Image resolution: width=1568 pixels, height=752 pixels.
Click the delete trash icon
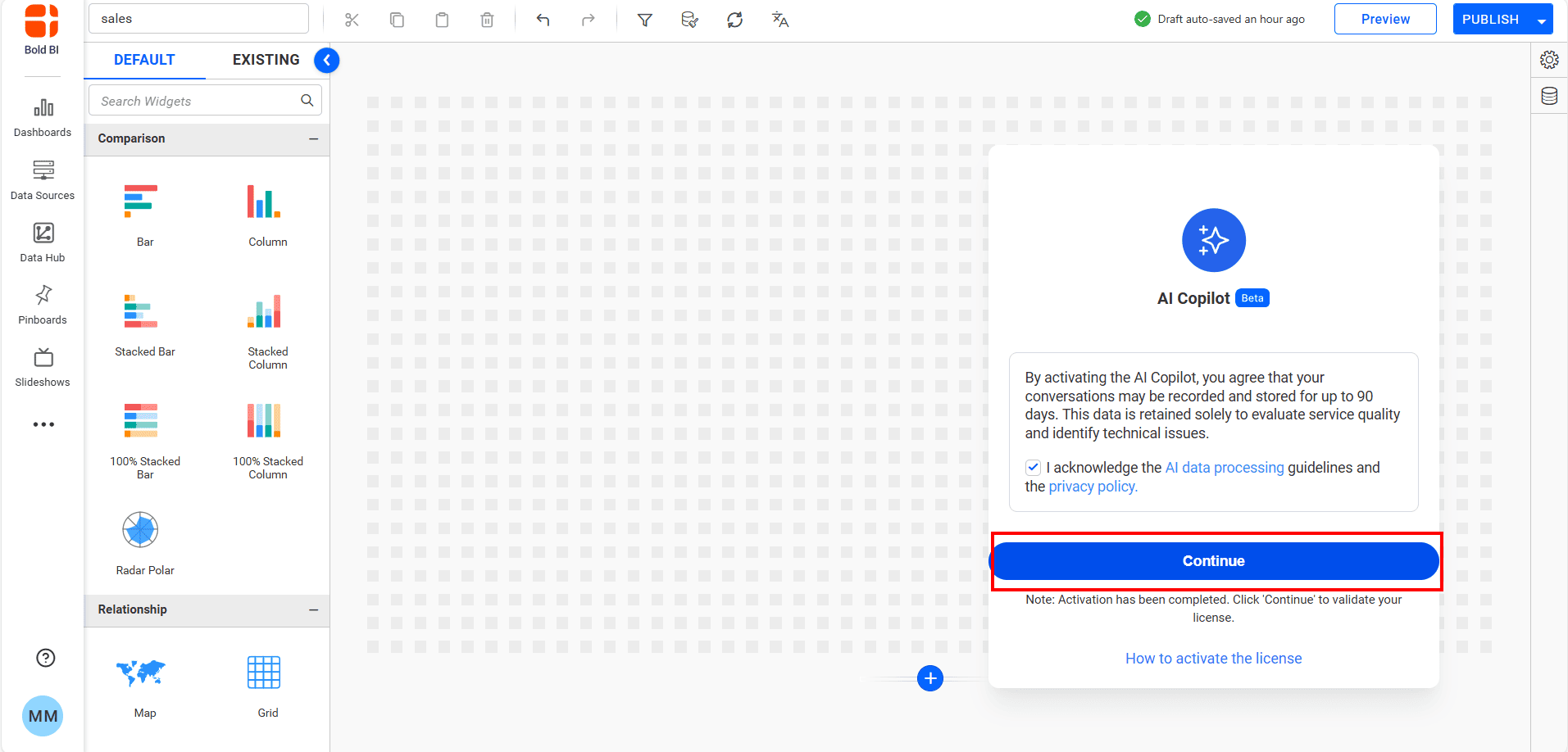[487, 20]
